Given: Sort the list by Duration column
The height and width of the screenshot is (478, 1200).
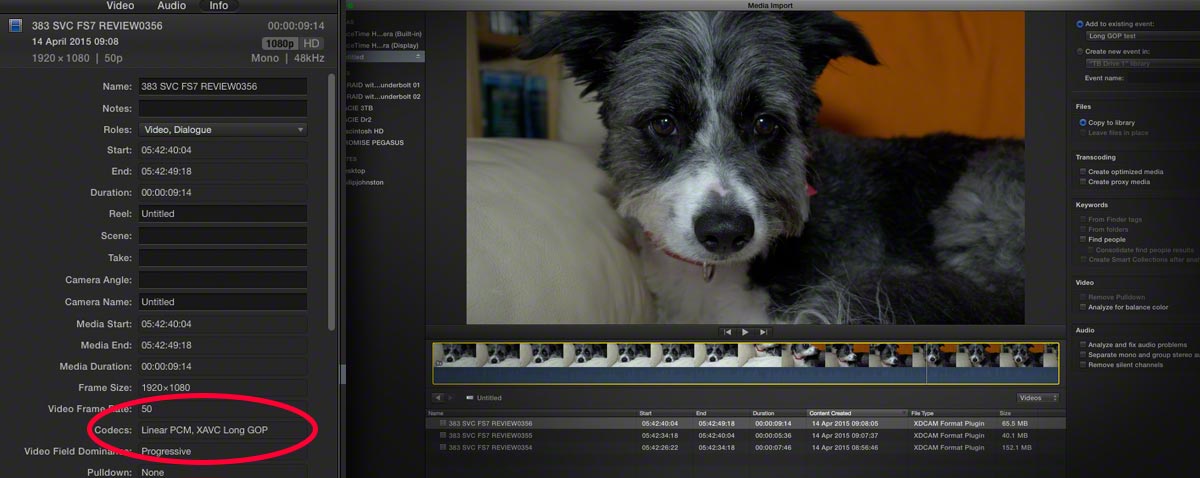Looking at the screenshot, I should pyautogui.click(x=778, y=413).
